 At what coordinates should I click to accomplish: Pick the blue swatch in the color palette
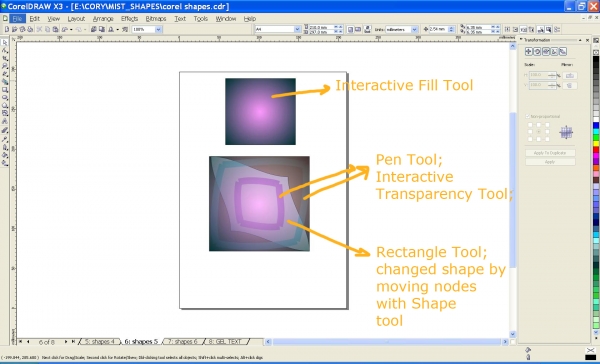(596, 125)
